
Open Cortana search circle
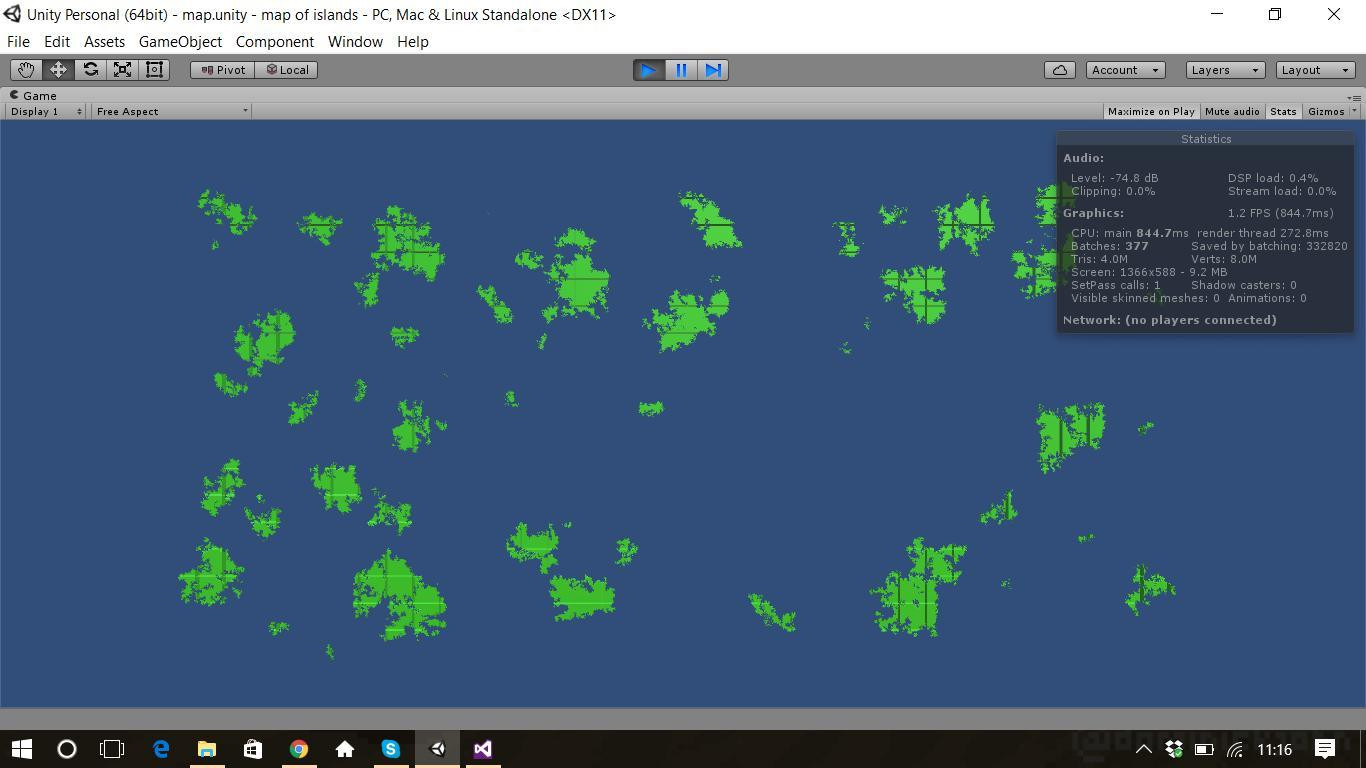coord(67,749)
